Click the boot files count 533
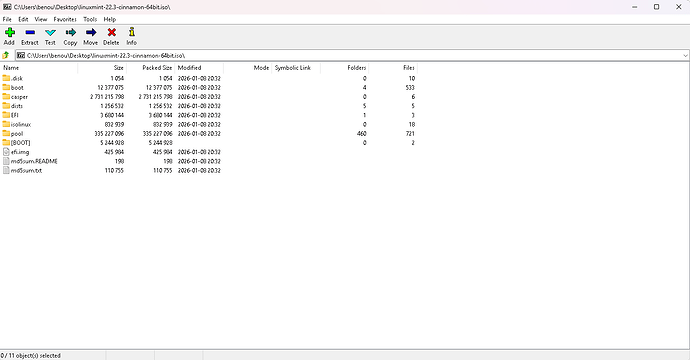Viewport: 690px width, 360px height. point(410,88)
